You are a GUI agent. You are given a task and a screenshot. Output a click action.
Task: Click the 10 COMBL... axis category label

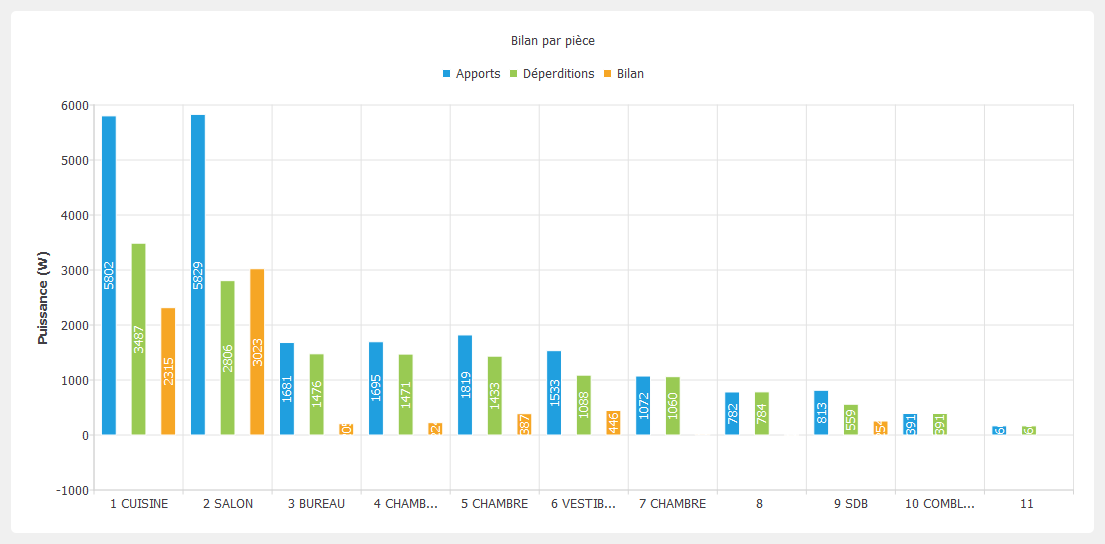pyautogui.click(x=939, y=504)
